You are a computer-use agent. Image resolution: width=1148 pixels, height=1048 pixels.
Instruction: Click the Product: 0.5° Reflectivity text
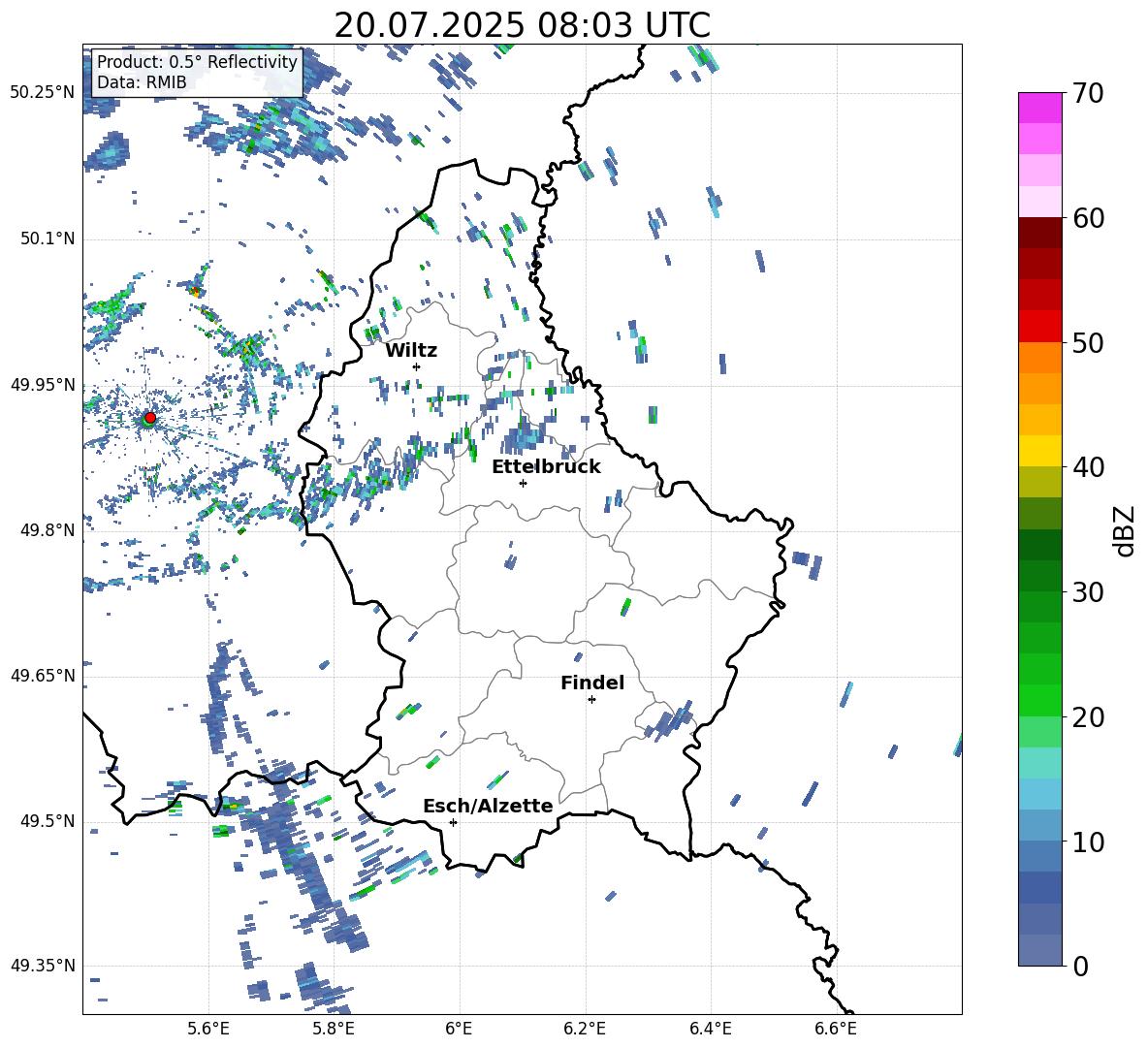click(x=197, y=61)
